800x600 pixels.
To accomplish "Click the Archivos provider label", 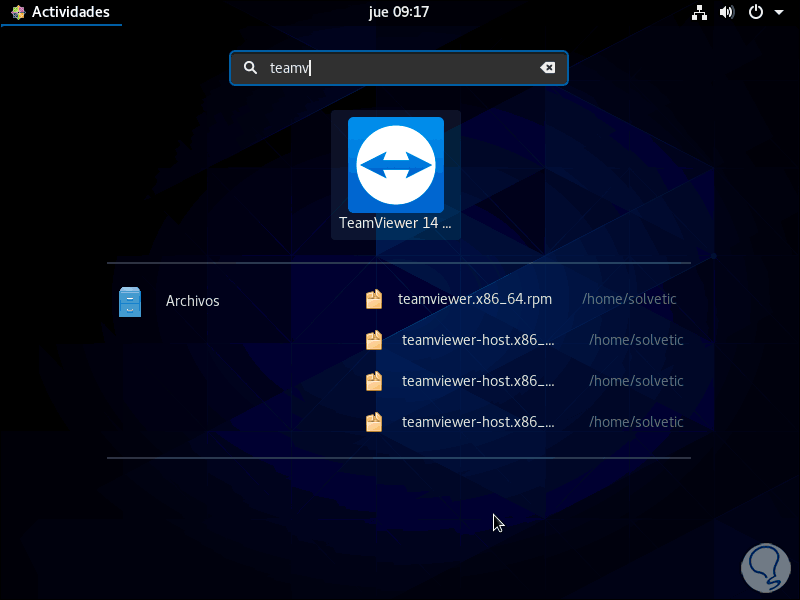I will [192, 301].
